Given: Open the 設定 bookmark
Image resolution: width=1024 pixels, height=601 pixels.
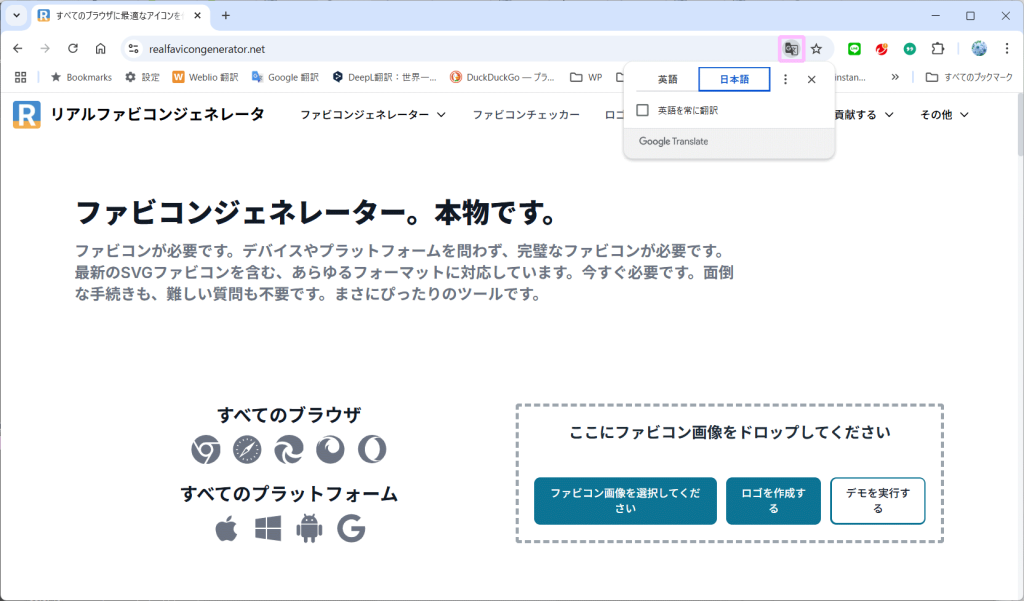Looking at the screenshot, I should pyautogui.click(x=142, y=77).
